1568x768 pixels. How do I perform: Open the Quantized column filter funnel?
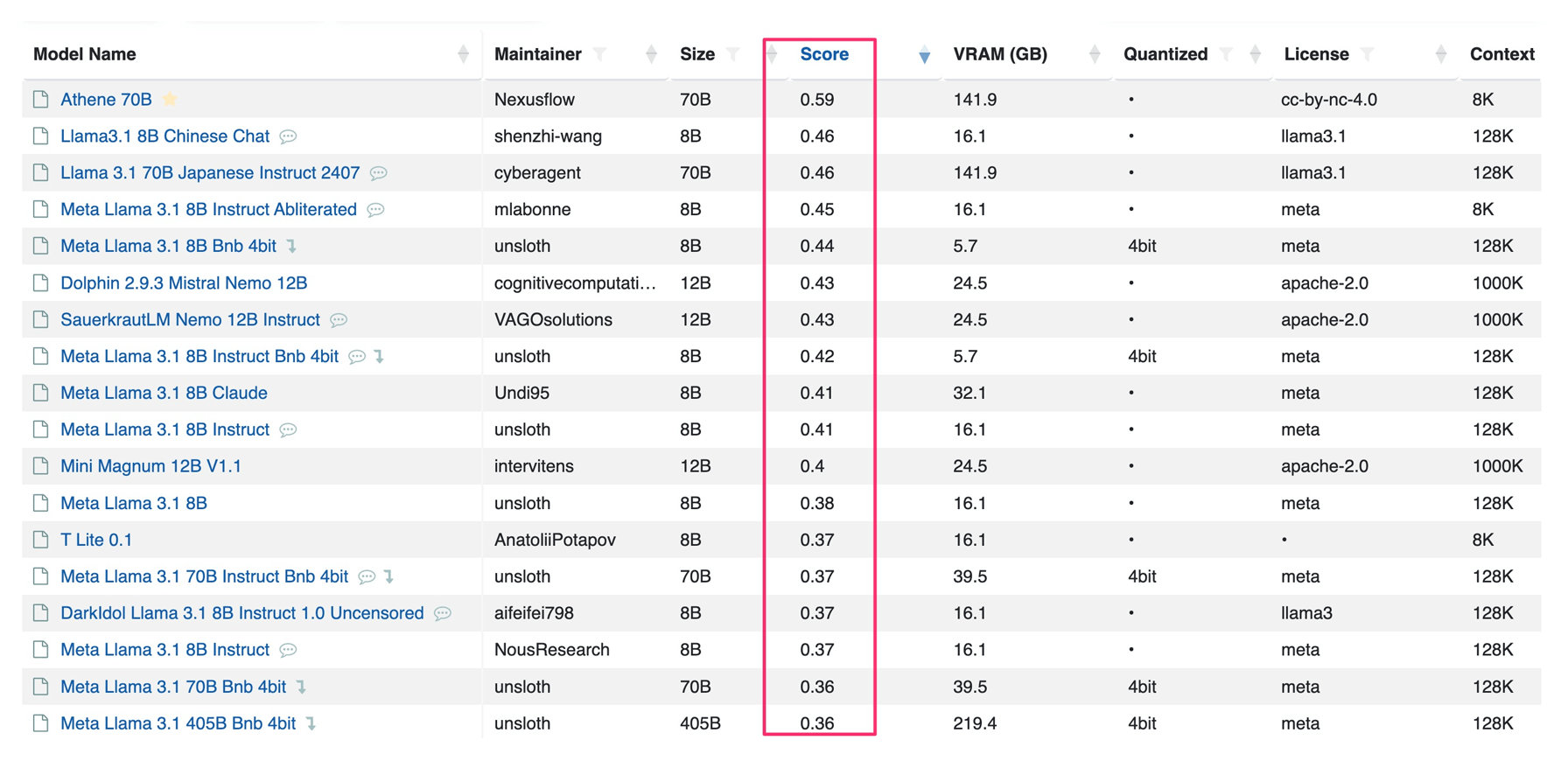click(x=1226, y=54)
